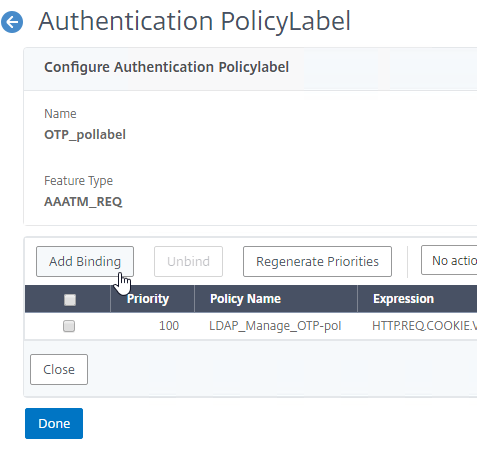Click the blue Done button
This screenshot has height=451, width=477.
(x=54, y=423)
